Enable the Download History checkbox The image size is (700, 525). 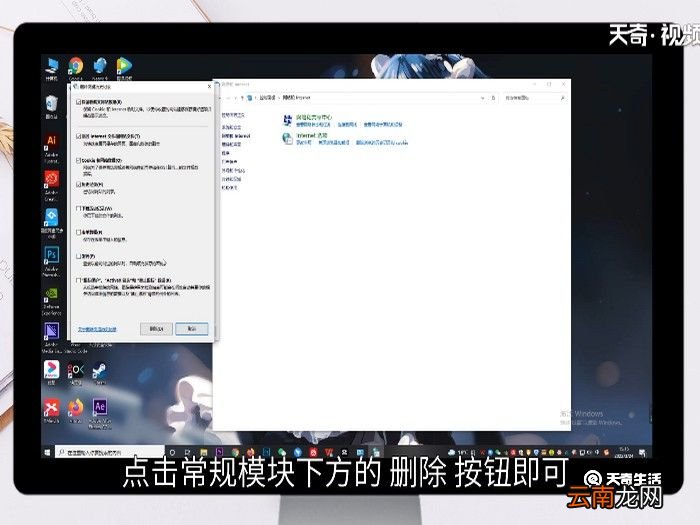[x=79, y=208]
